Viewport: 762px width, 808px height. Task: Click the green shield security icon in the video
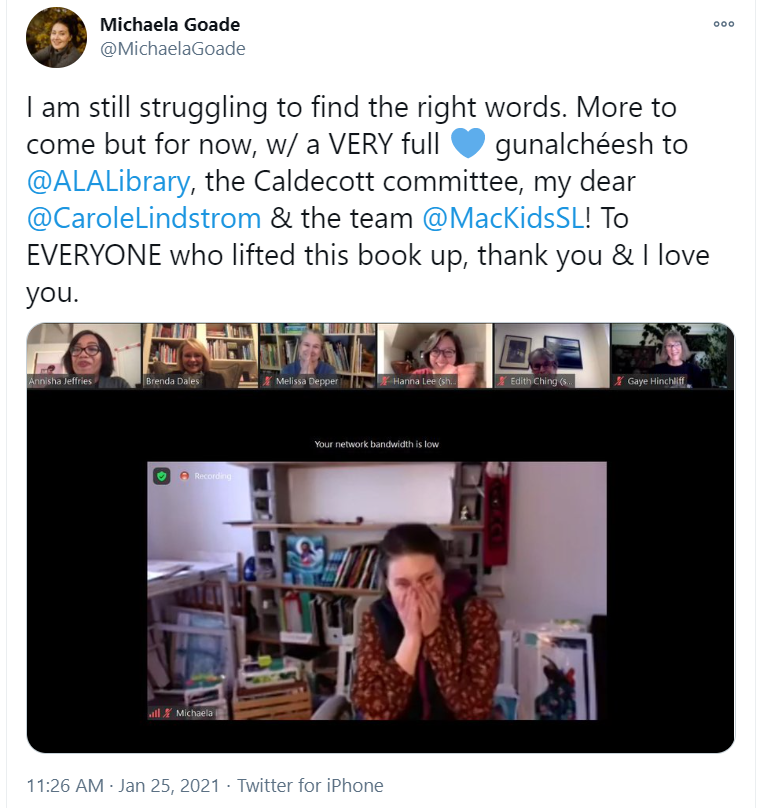coord(162,476)
